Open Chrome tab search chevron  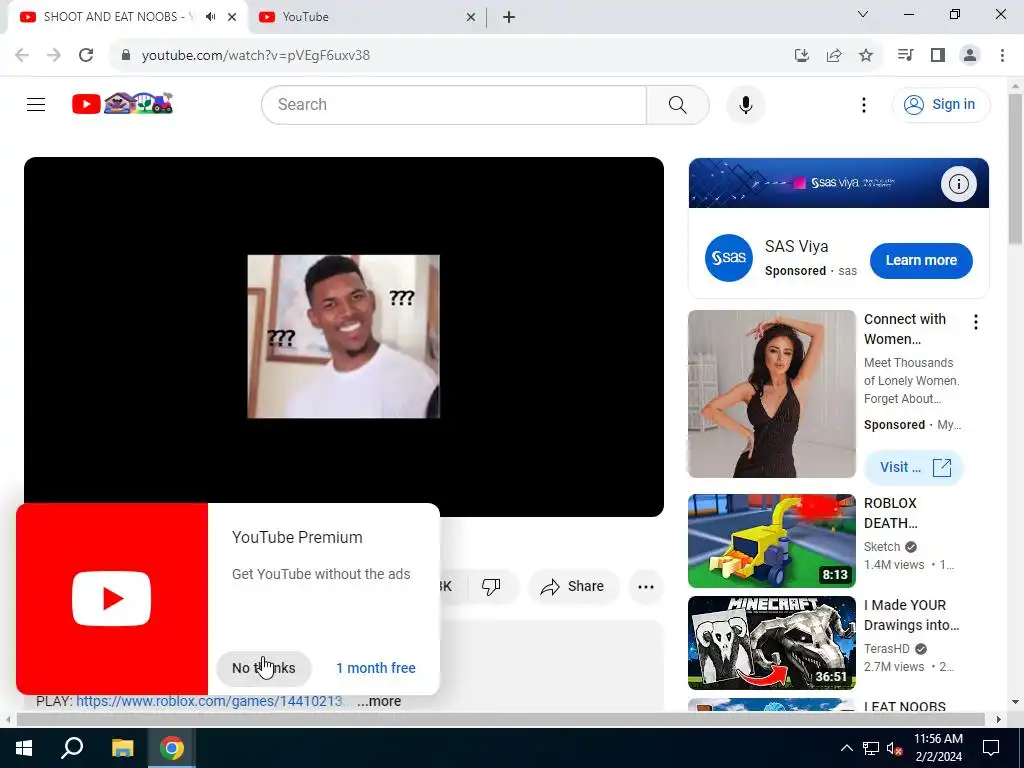coord(863,14)
